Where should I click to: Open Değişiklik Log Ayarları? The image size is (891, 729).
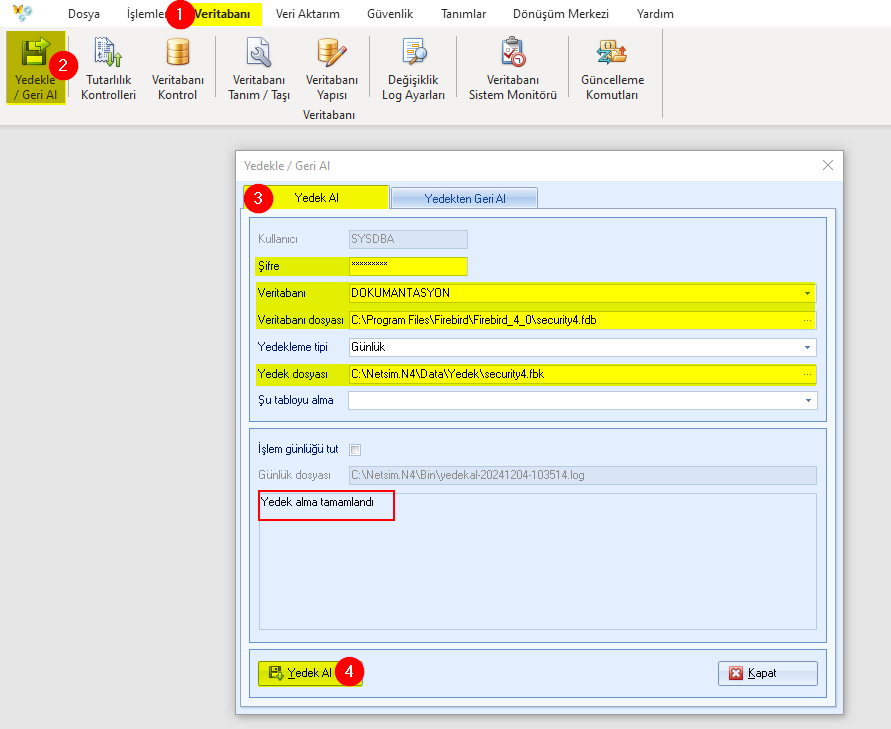[x=413, y=69]
